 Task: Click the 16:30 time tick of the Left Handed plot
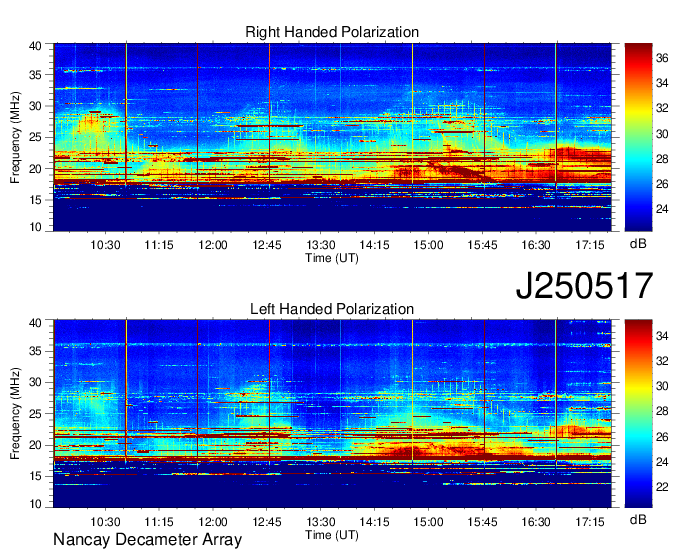click(x=536, y=522)
